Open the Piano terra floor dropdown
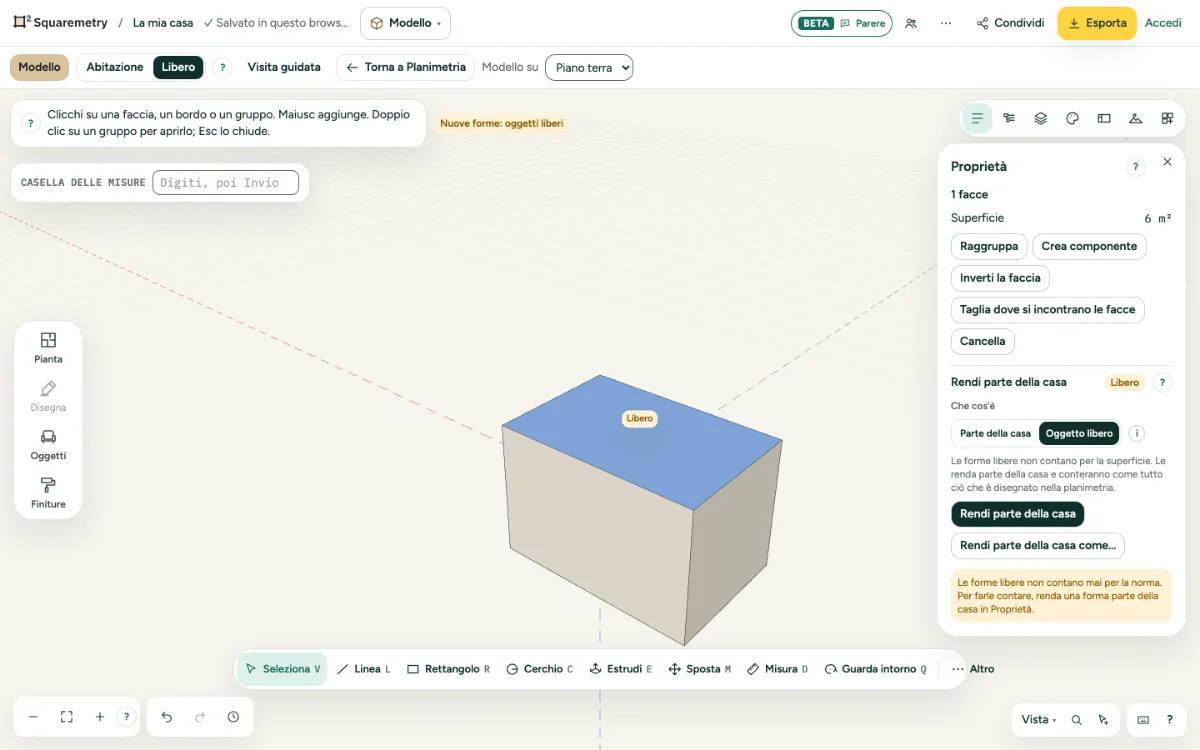Viewport: 1200px width, 750px height. point(589,68)
